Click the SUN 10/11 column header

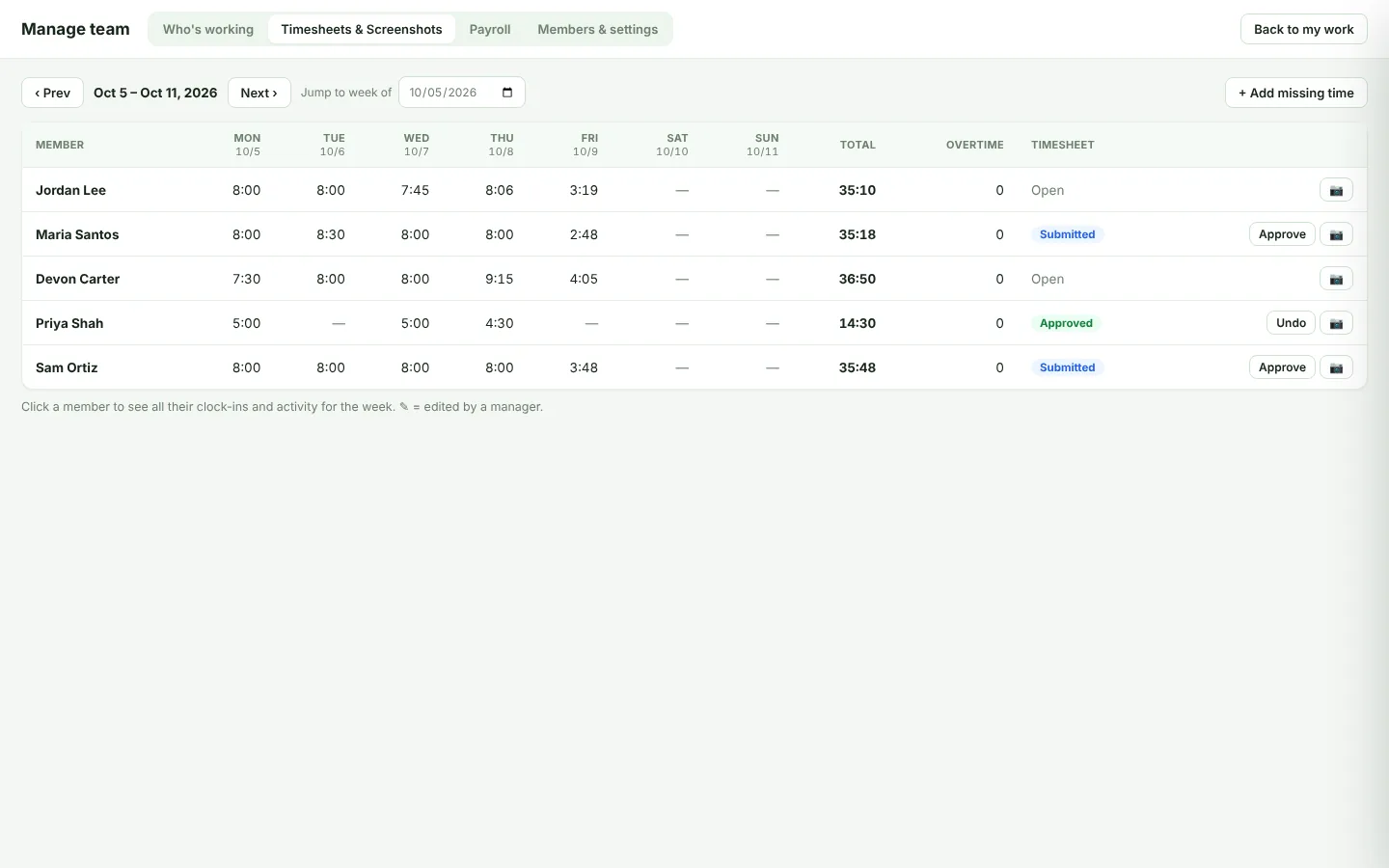point(763,145)
